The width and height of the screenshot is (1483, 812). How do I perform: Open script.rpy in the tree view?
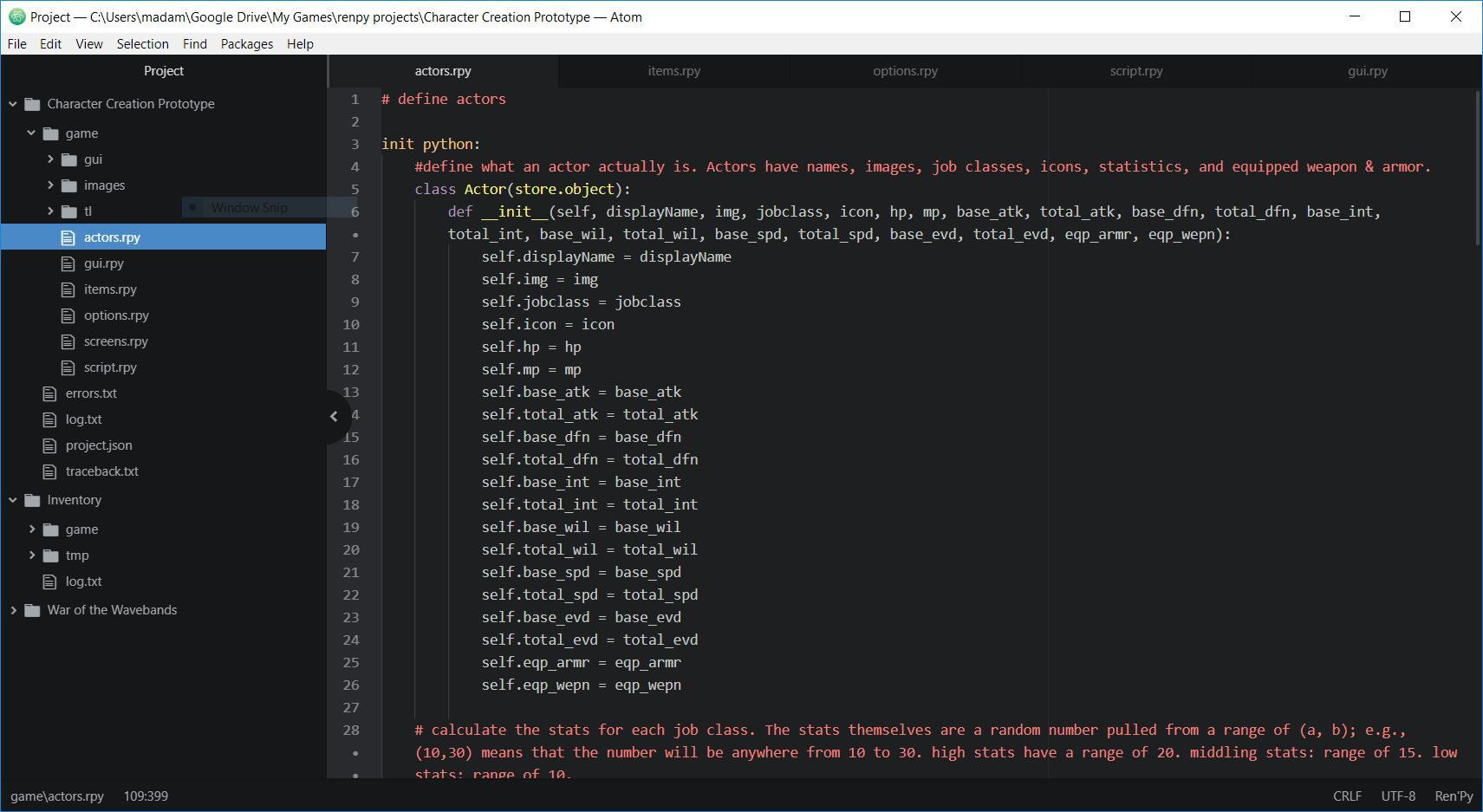(x=110, y=367)
